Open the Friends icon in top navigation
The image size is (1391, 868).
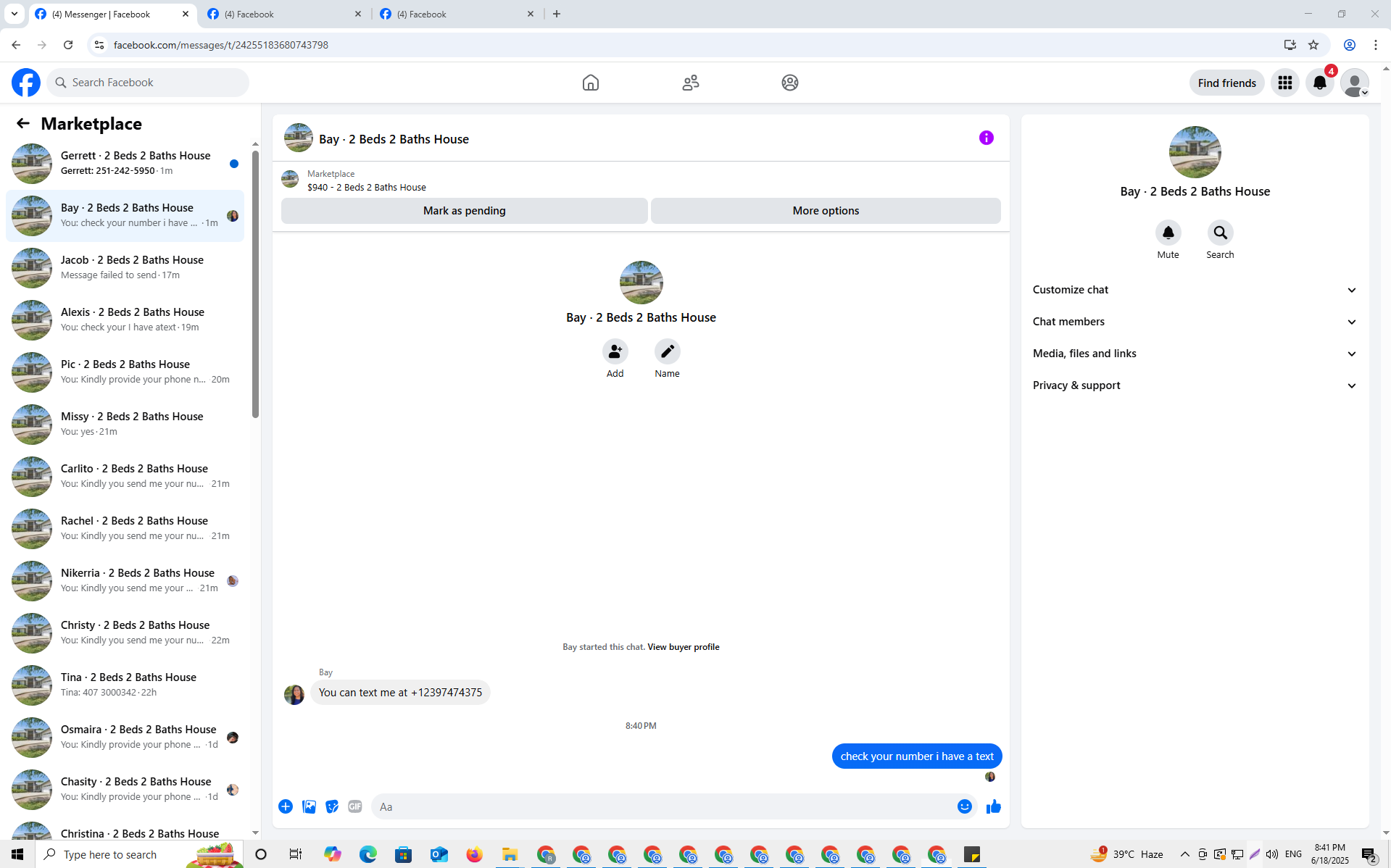tap(691, 83)
